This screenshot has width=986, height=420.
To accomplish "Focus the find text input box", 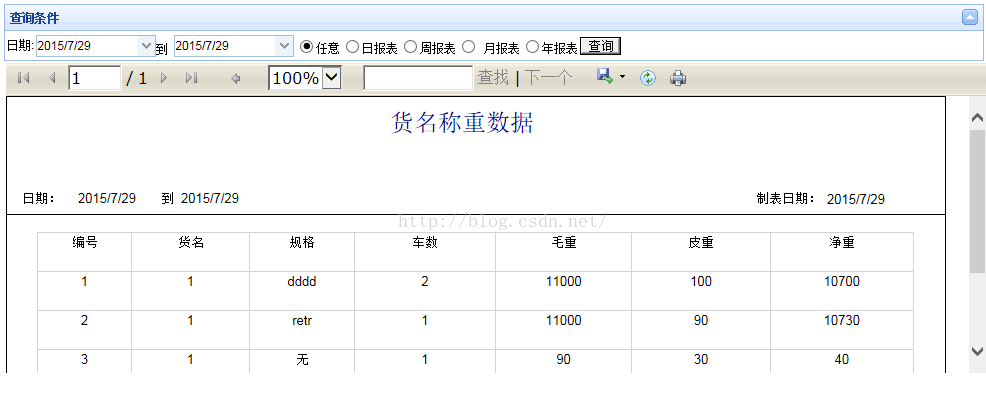I will (418, 78).
